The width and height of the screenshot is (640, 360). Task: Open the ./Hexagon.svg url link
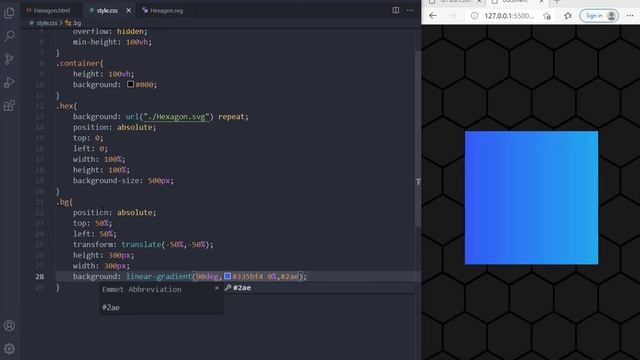click(176, 117)
